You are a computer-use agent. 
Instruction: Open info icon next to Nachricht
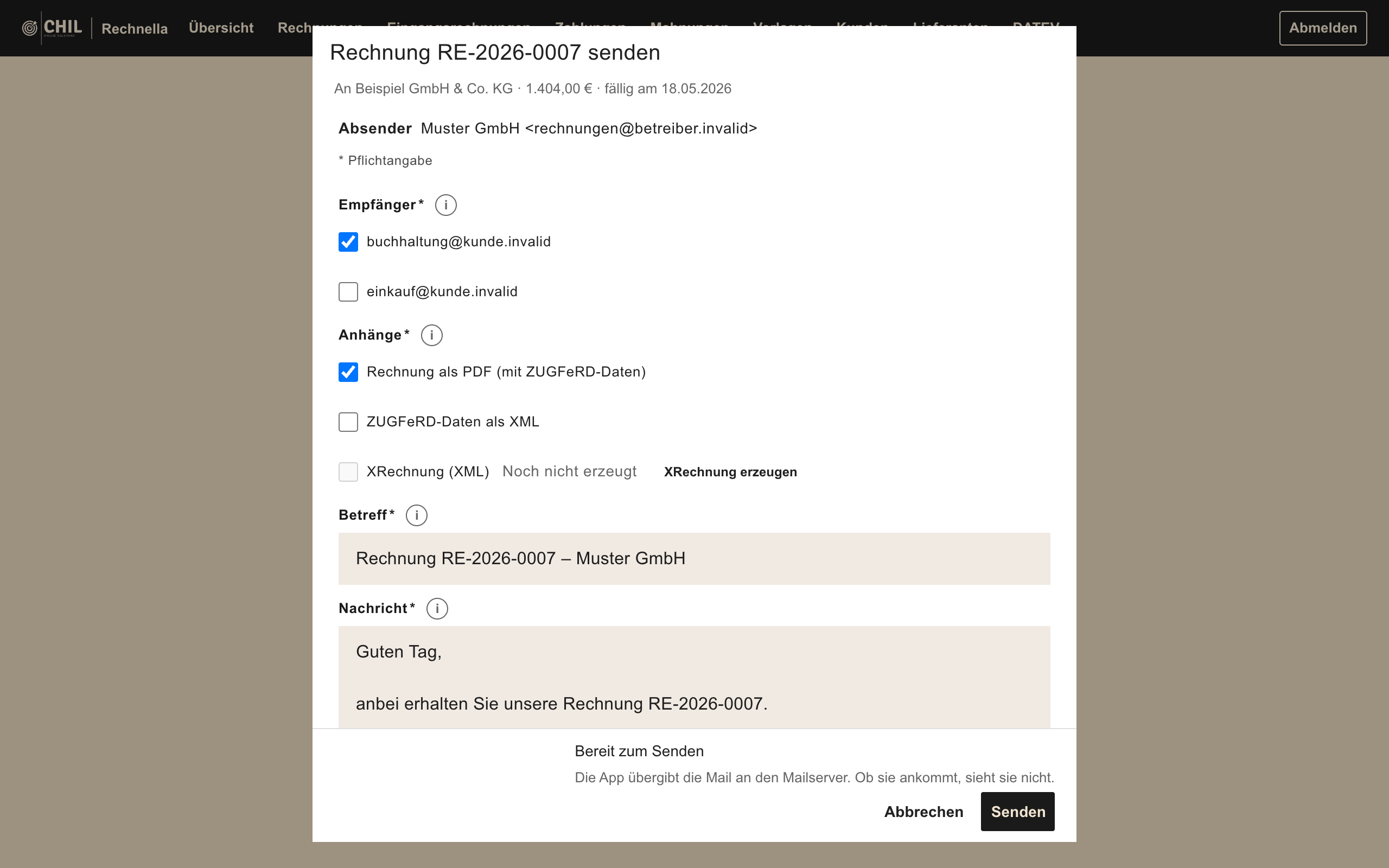pos(437,609)
